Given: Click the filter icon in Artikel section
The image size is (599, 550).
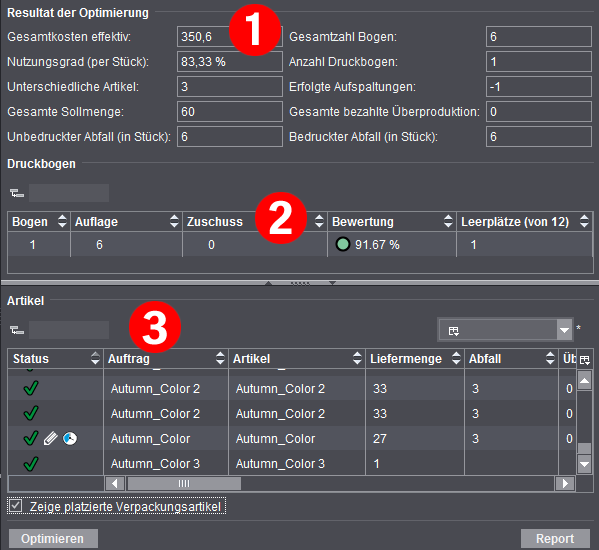Looking at the screenshot, I should tap(17, 330).
